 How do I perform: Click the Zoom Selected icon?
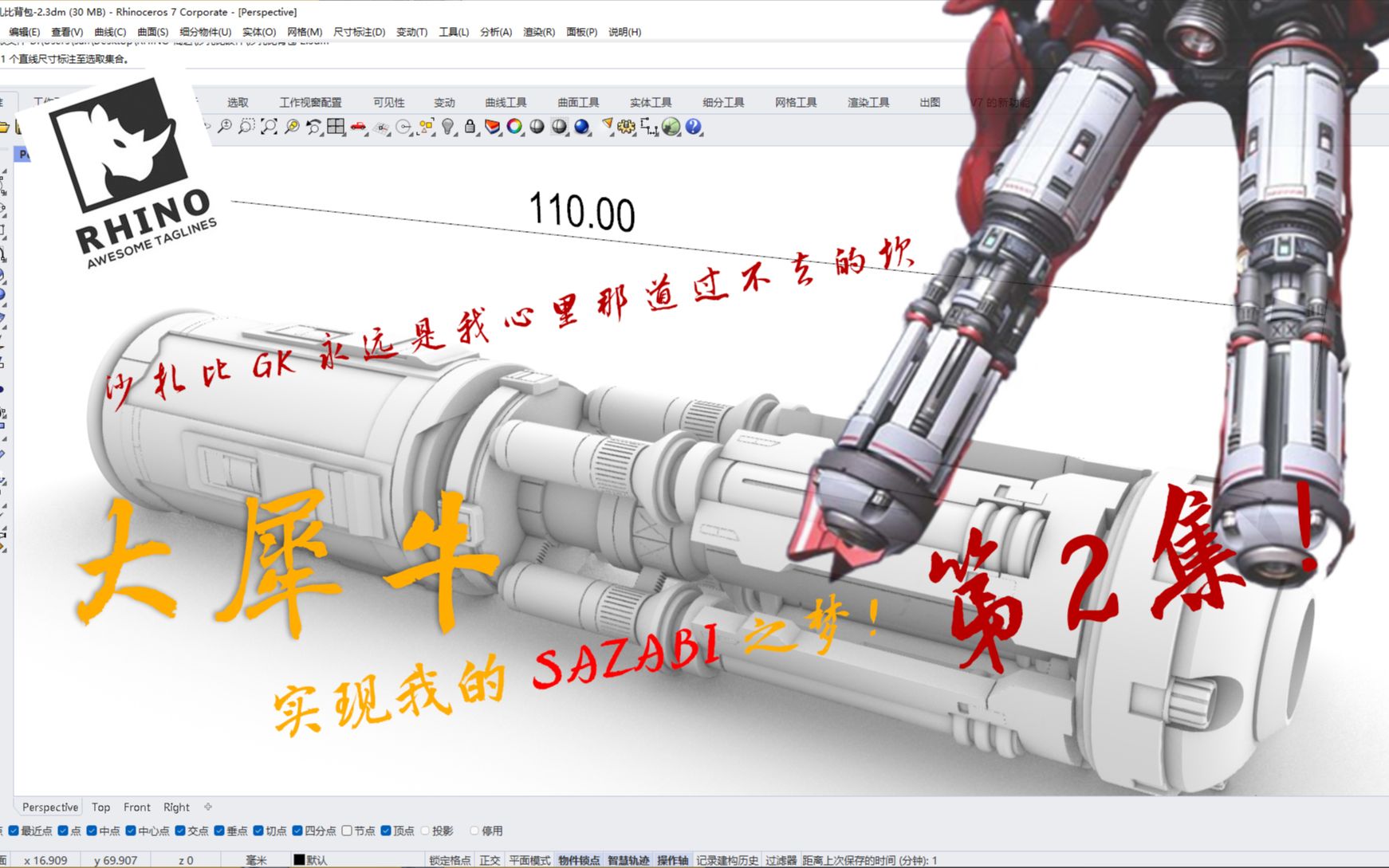pyautogui.click(x=292, y=126)
